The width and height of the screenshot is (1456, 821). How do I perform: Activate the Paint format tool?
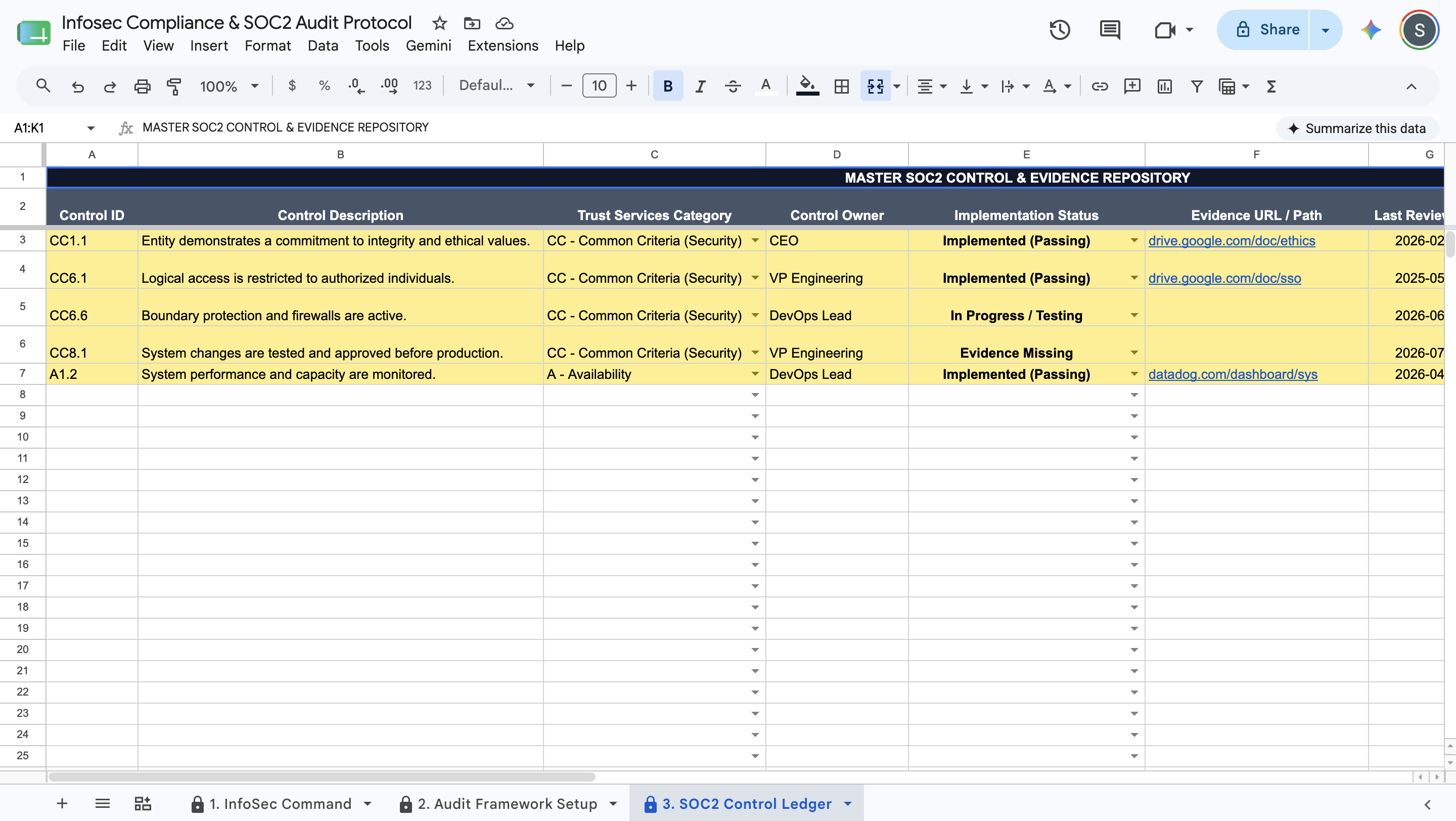[174, 86]
